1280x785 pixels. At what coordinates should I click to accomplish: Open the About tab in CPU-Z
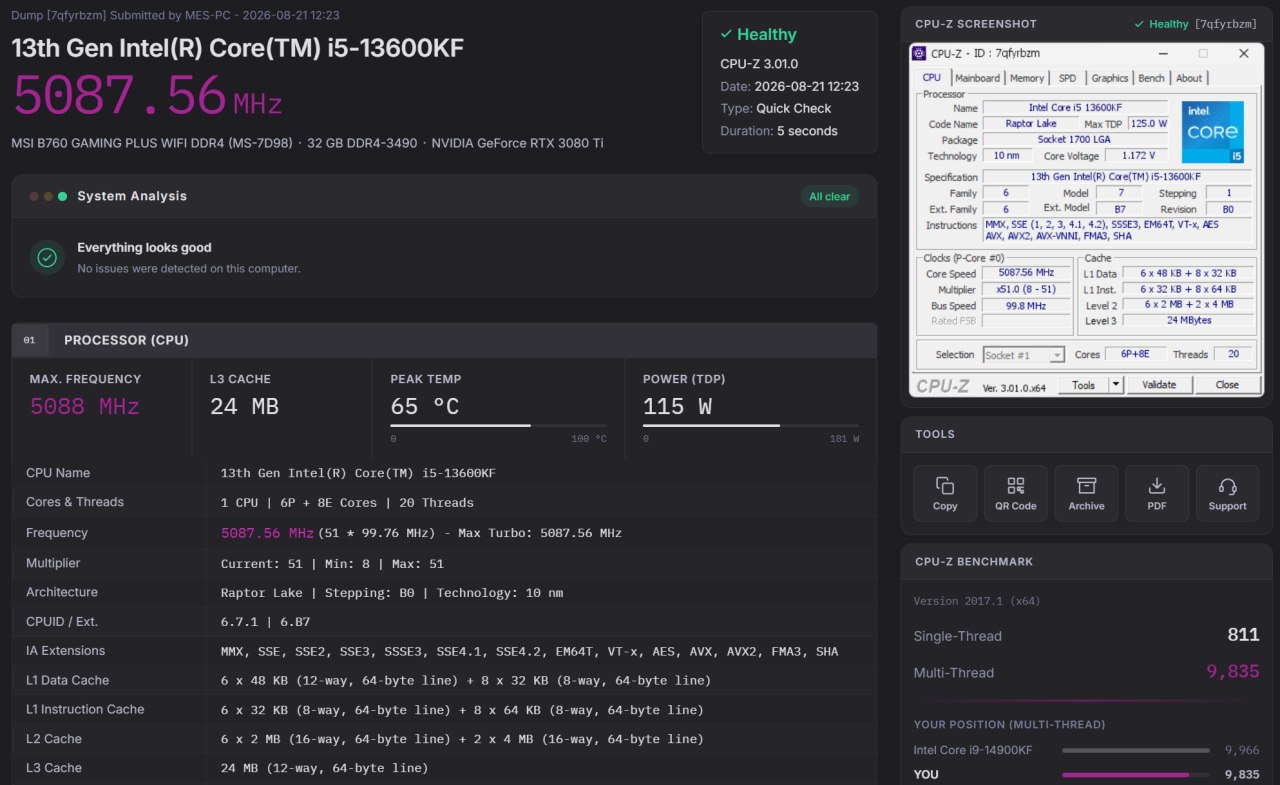[1189, 78]
